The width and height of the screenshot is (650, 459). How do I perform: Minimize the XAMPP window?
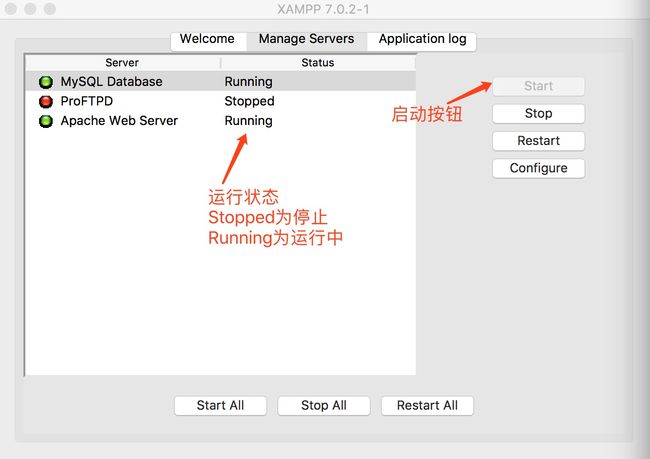(x=30, y=9)
